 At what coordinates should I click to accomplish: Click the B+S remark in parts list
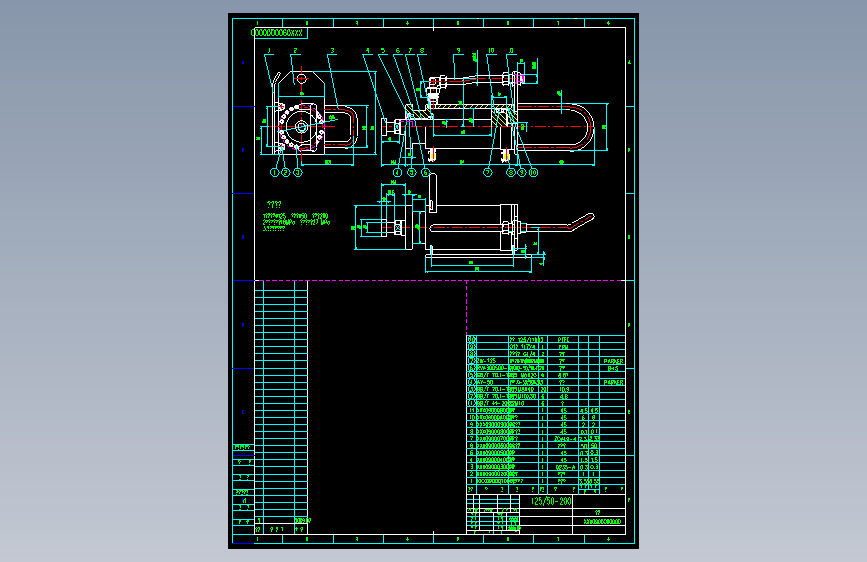tap(613, 368)
